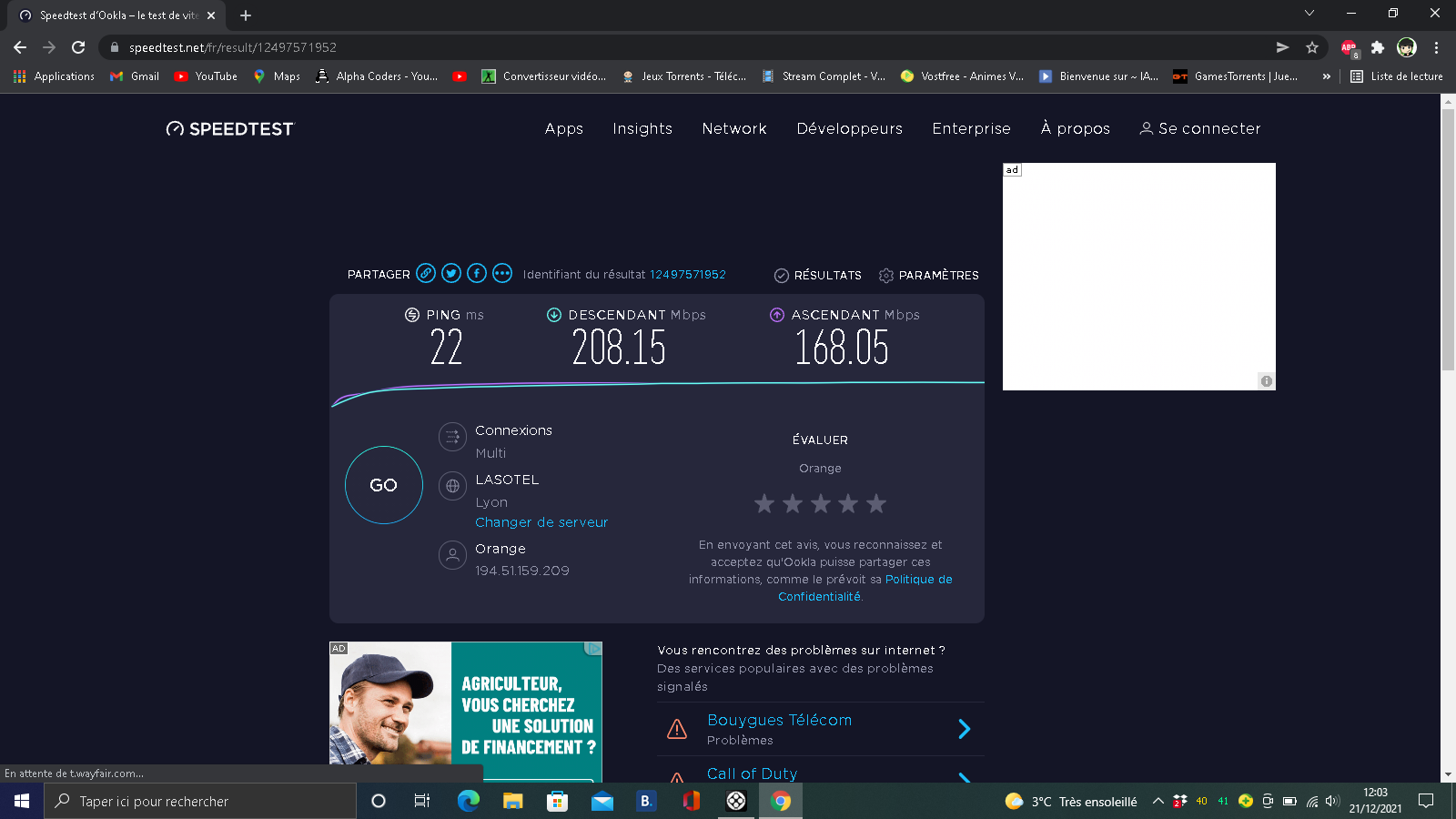Click the volume speaker tray icon
1456x819 pixels.
[1332, 801]
